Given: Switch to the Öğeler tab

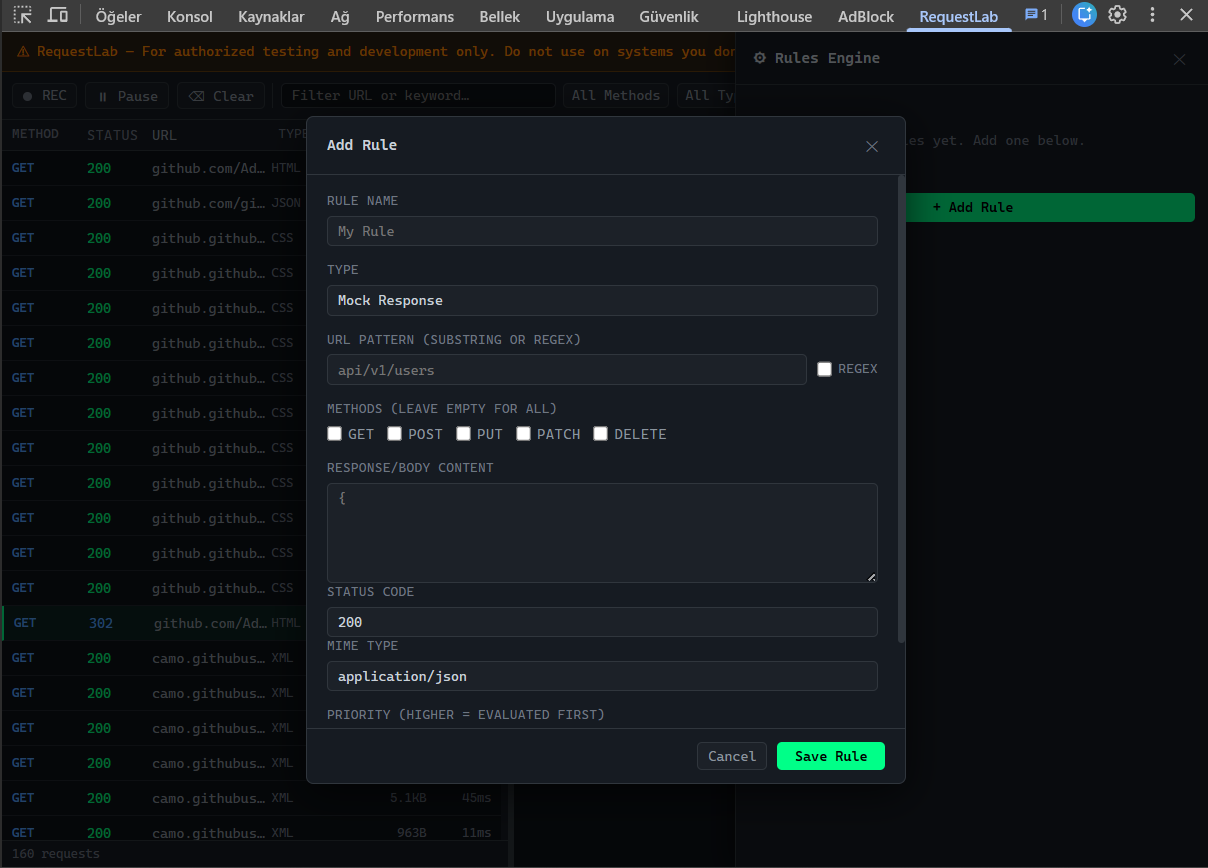Looking at the screenshot, I should click(x=118, y=16).
